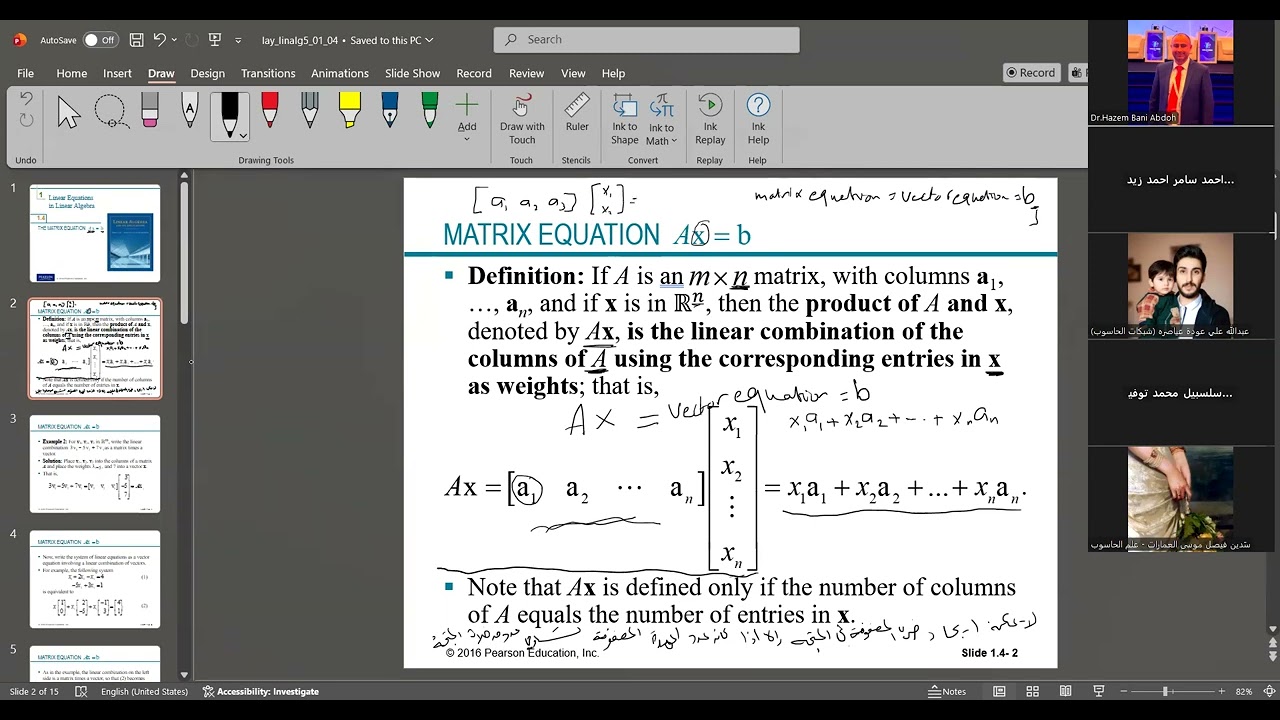
Task: Select slide 1 thumbnail
Action: [95, 233]
